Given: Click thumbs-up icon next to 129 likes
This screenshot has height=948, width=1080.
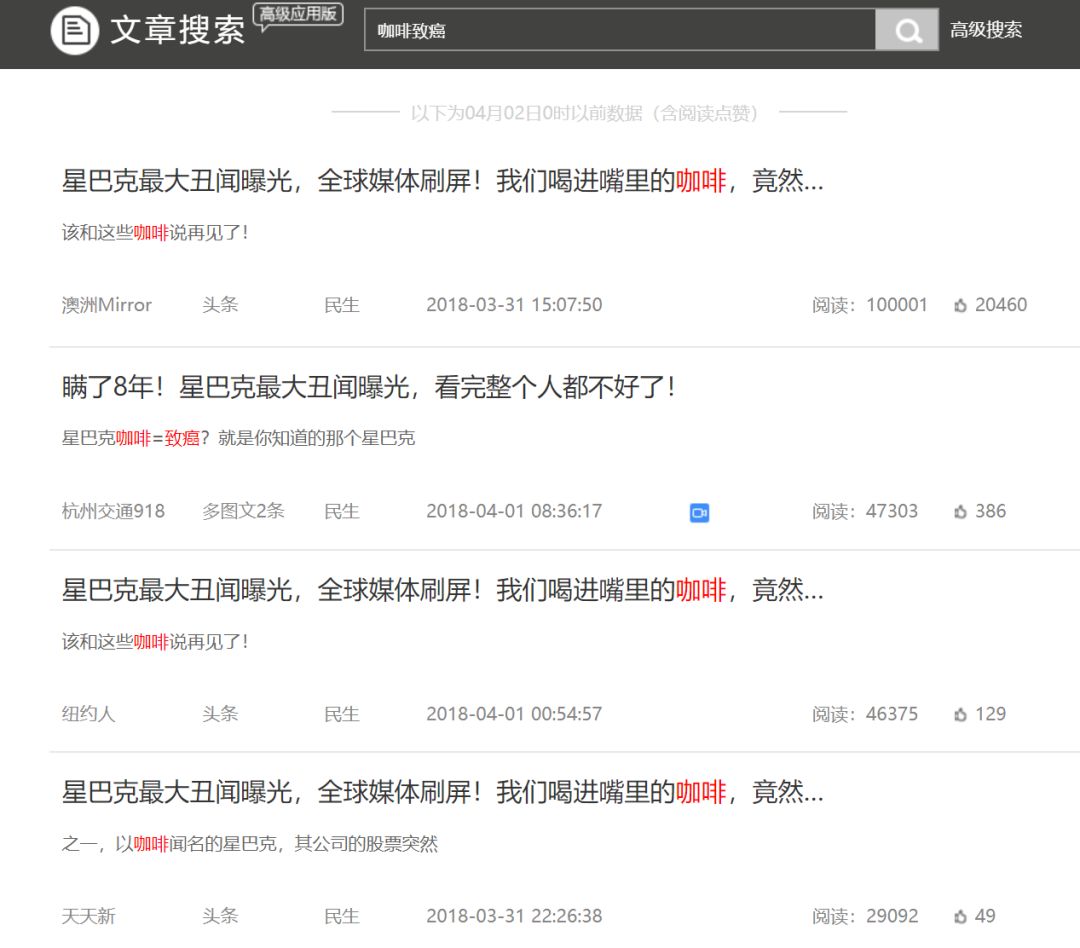Looking at the screenshot, I should 960,715.
